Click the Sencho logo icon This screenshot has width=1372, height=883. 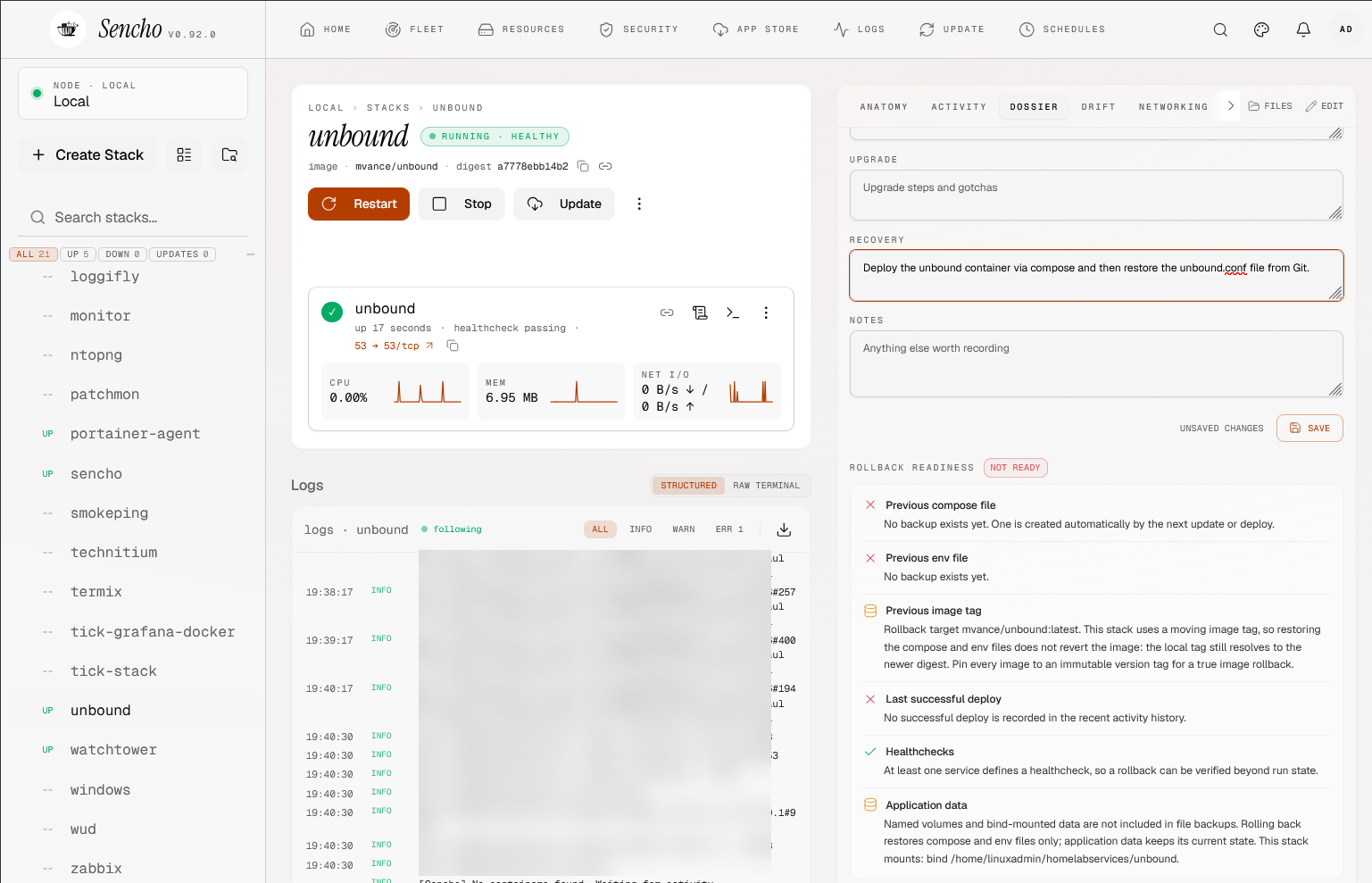point(68,29)
